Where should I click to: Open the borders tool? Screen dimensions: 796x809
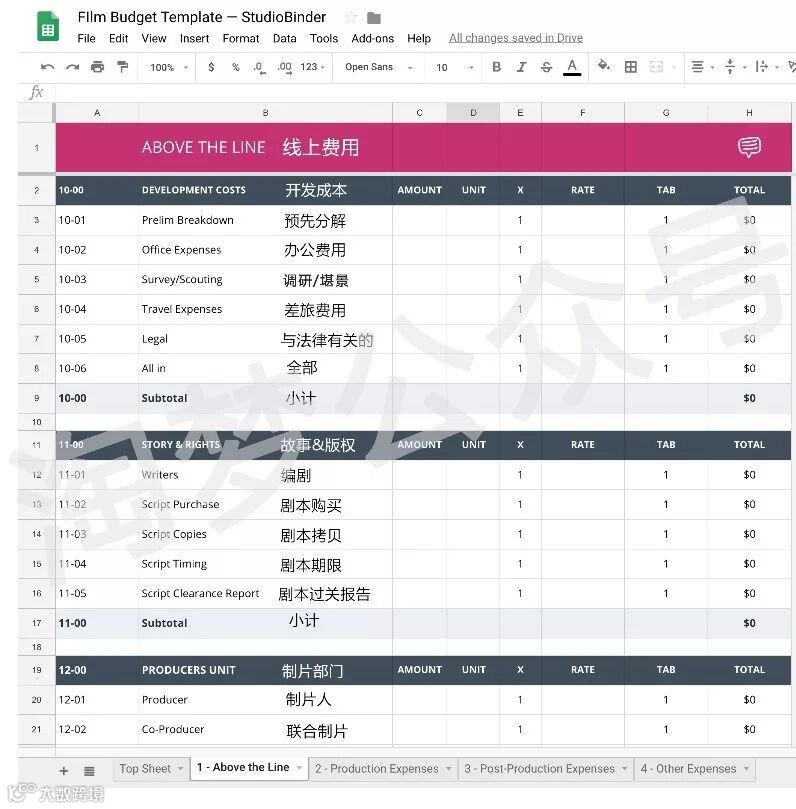(630, 67)
